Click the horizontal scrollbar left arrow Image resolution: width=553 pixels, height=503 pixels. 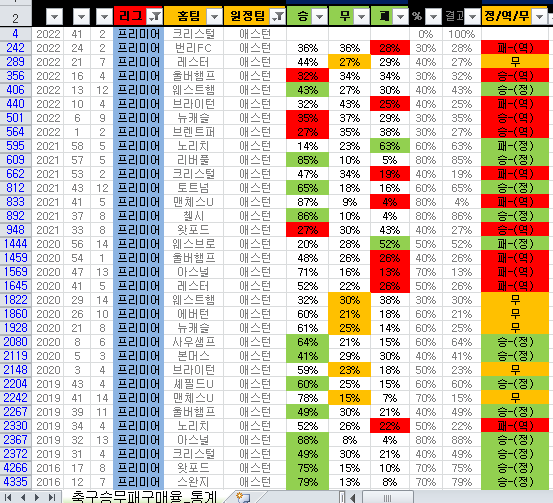point(353,498)
